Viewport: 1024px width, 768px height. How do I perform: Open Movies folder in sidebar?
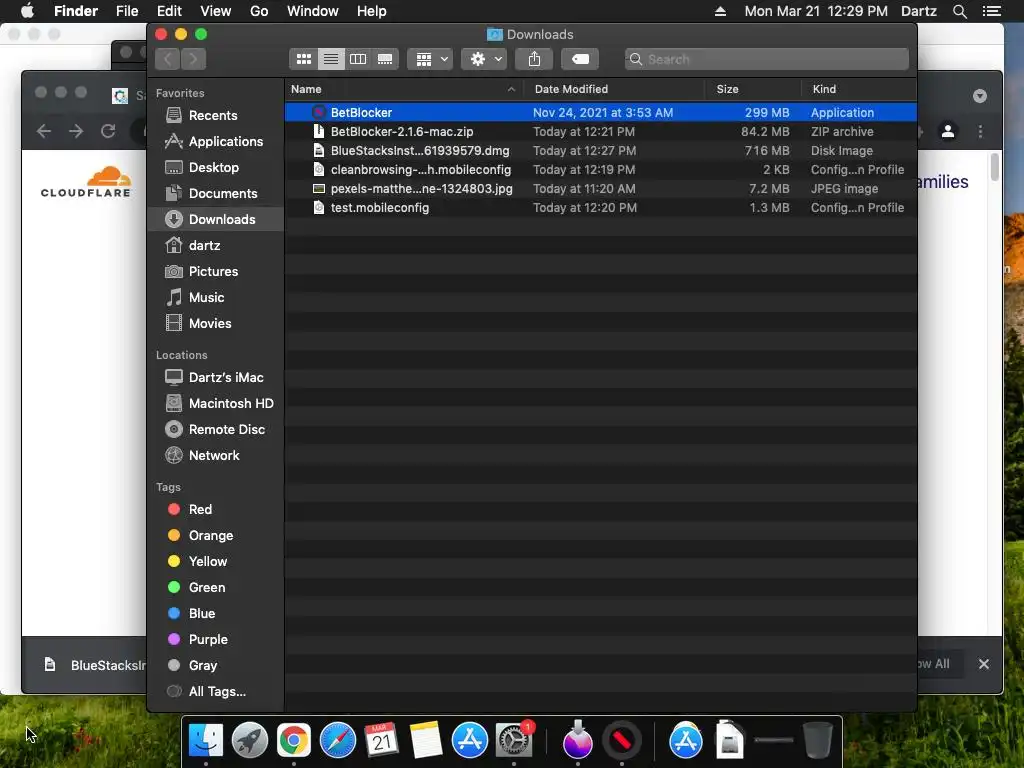[216, 324]
